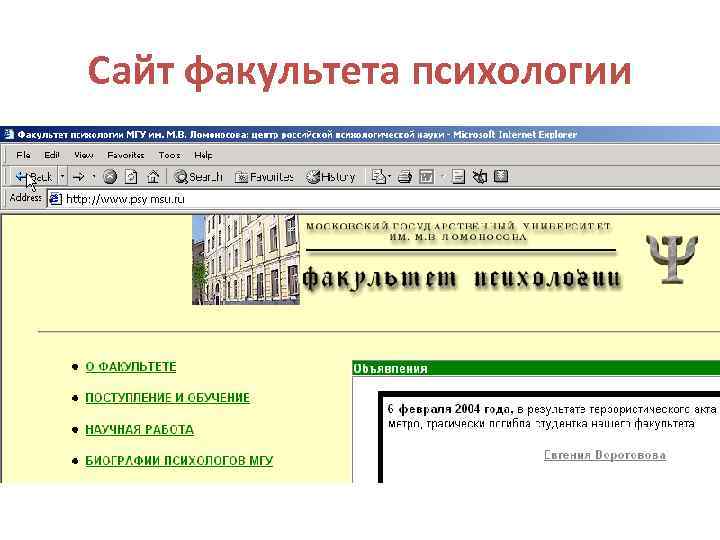Open the History toolbar button
The width and height of the screenshot is (720, 540).
tap(331, 177)
